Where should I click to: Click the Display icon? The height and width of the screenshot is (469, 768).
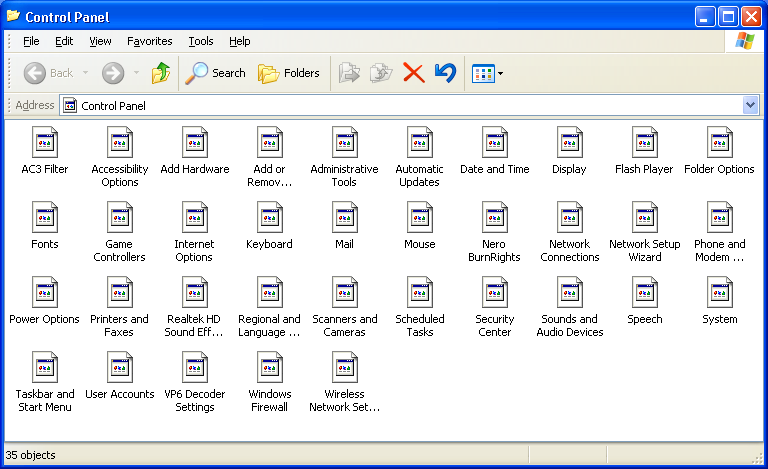570,142
